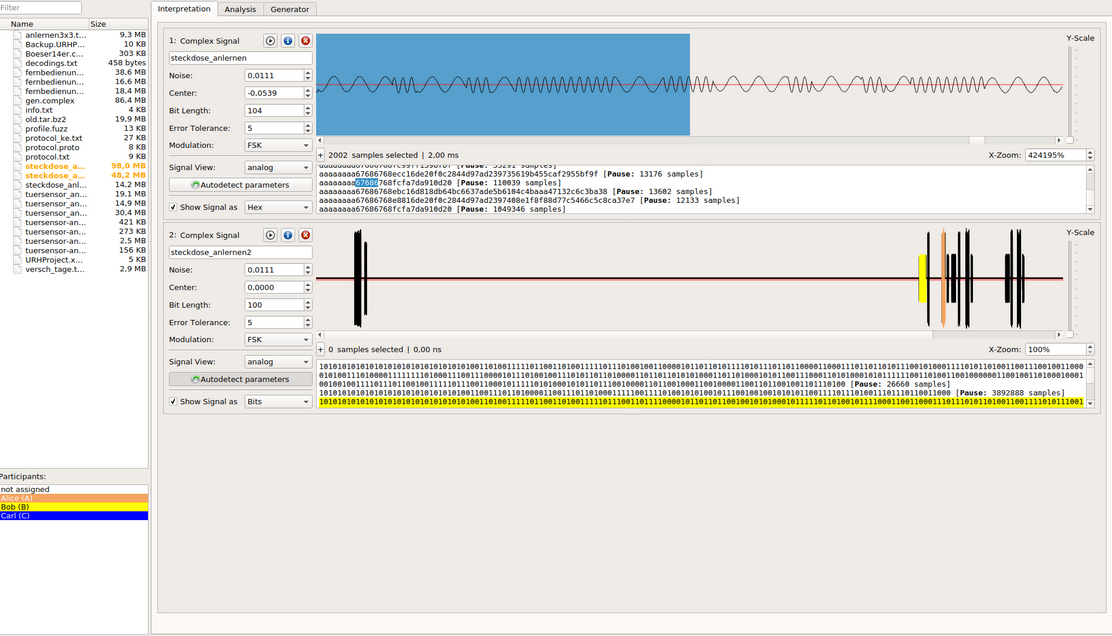Click yellow highlighted bit message line
1112x636 pixels.
tap(701, 402)
